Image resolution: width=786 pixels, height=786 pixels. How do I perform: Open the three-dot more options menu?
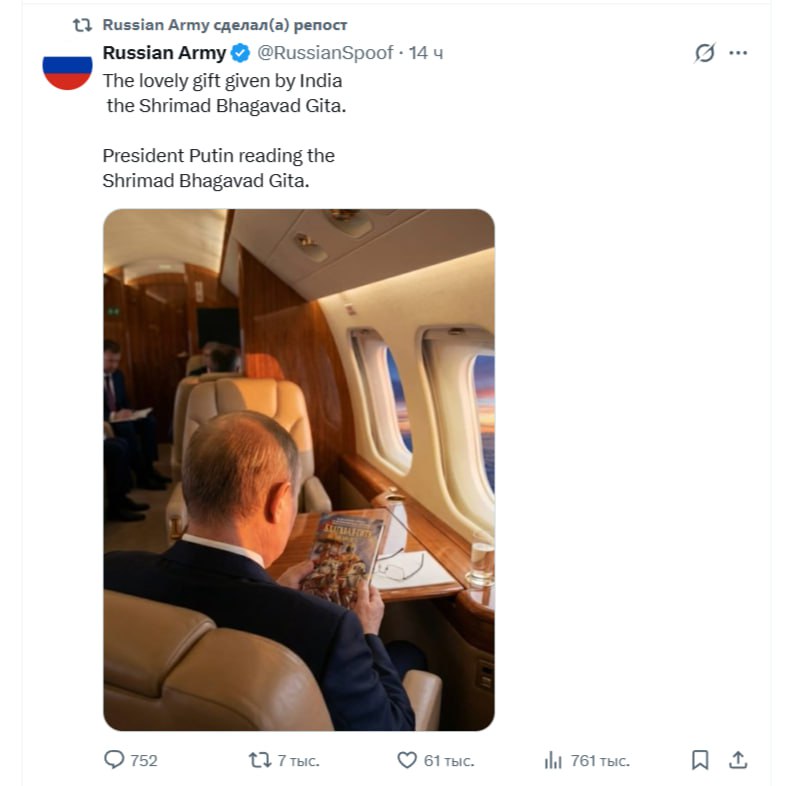click(738, 53)
